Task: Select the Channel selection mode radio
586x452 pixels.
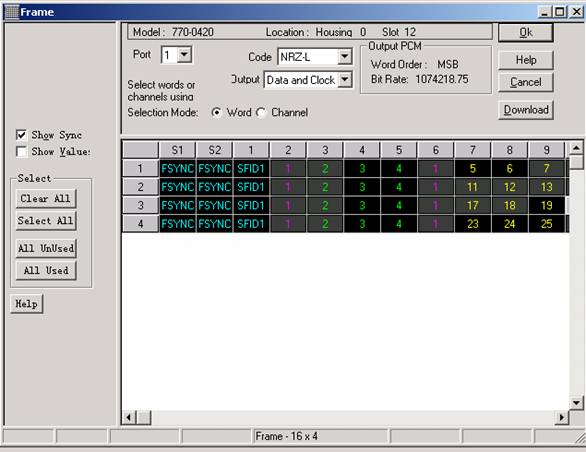Action: pyautogui.click(x=261, y=113)
